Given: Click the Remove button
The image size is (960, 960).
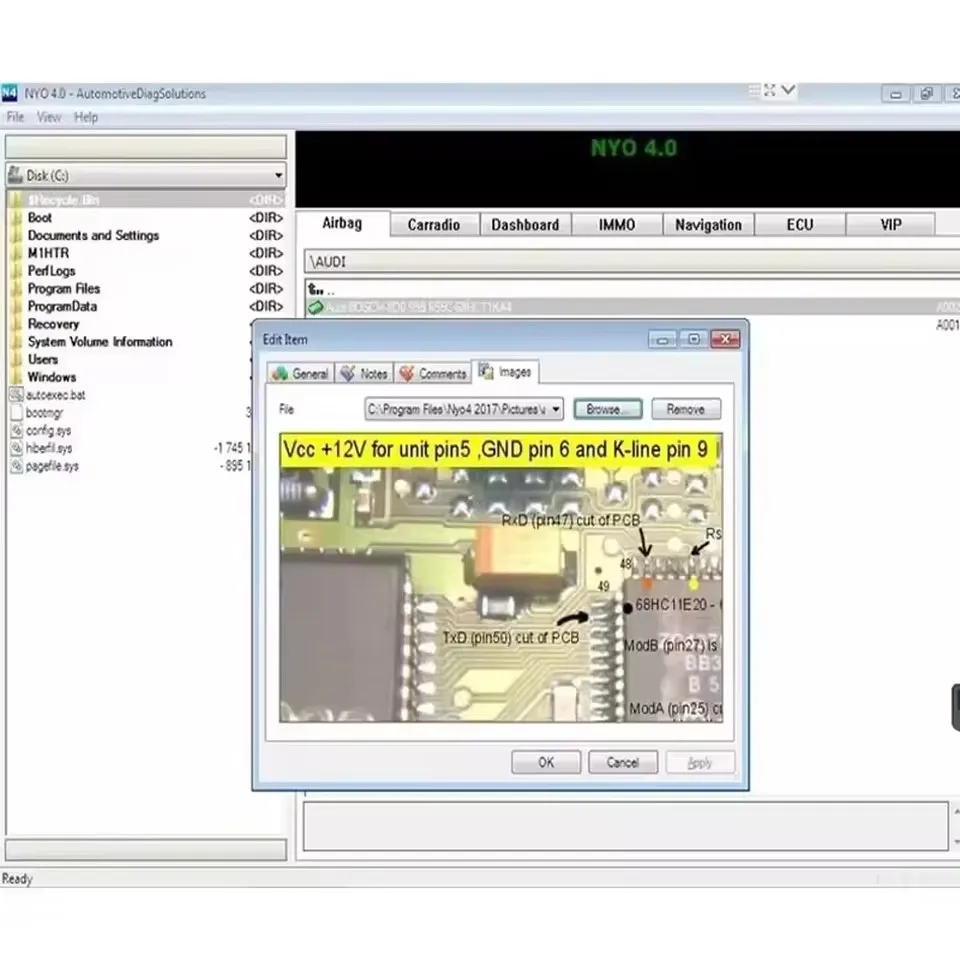Looking at the screenshot, I should tap(686, 409).
